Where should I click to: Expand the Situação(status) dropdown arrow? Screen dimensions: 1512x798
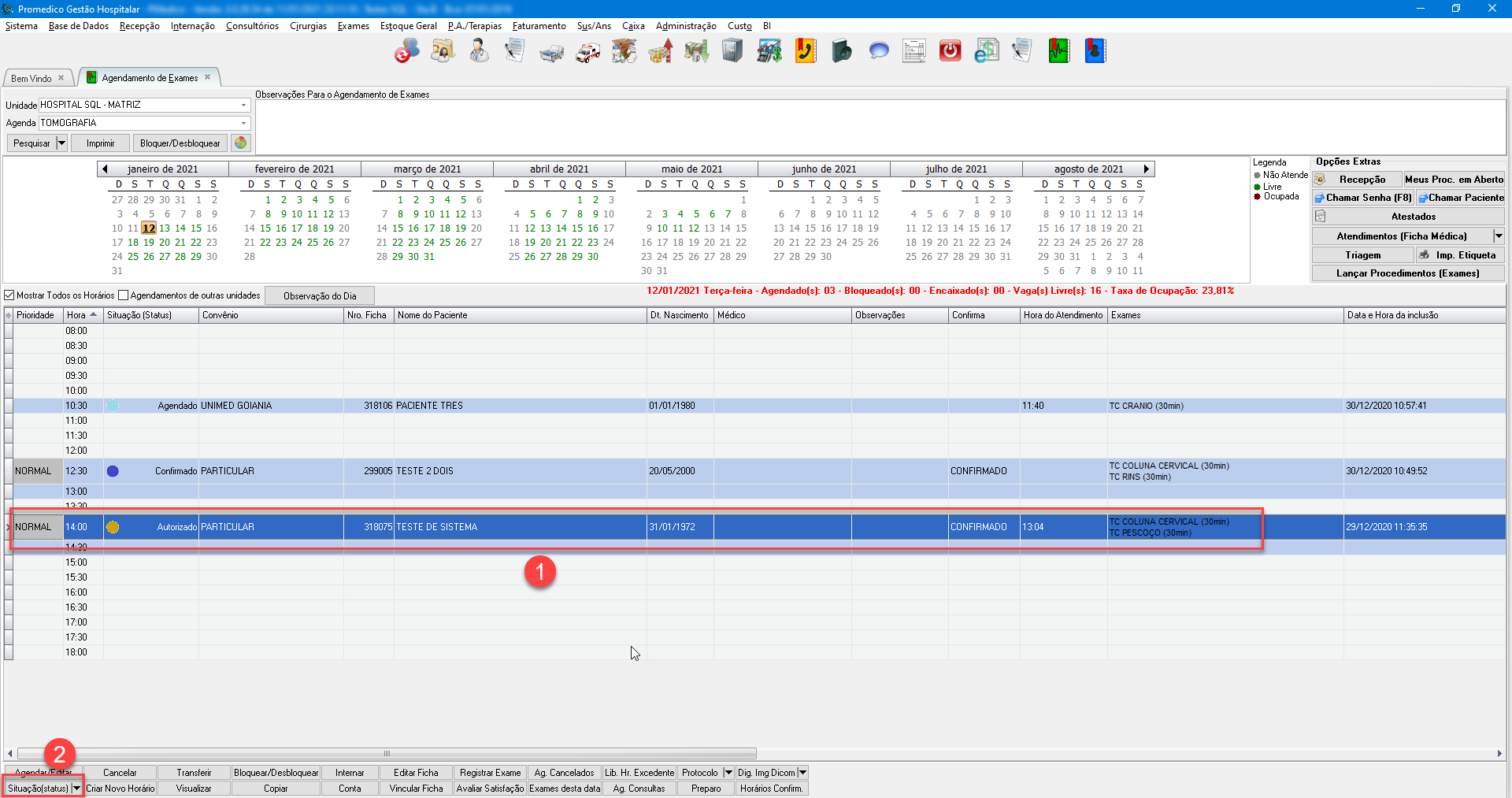tap(76, 789)
